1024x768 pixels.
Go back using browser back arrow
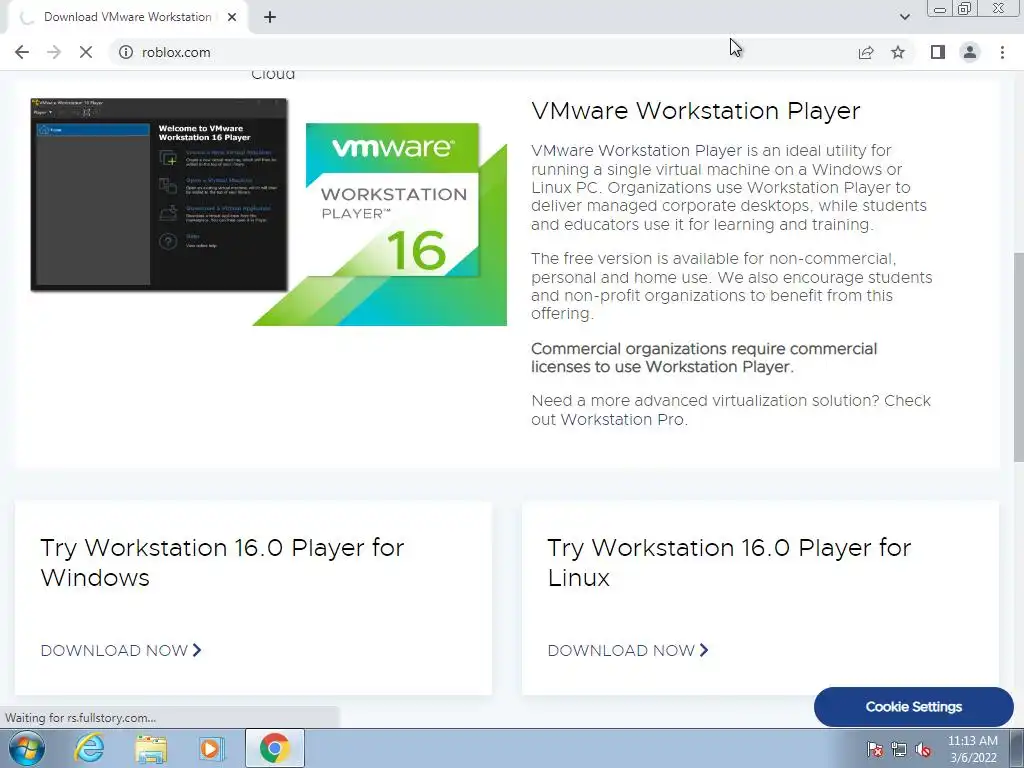click(22, 52)
